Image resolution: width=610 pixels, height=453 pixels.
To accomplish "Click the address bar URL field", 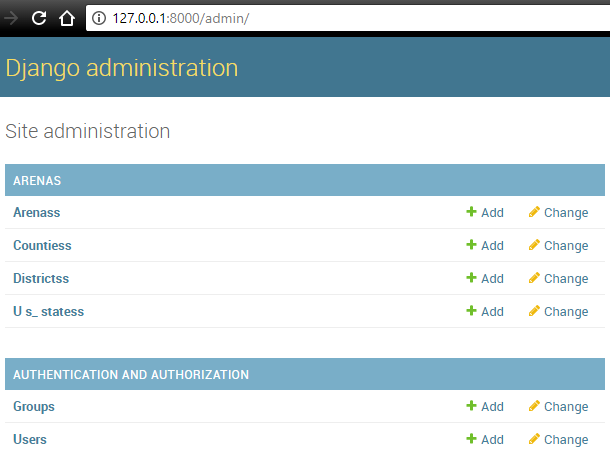I will (348, 18).
